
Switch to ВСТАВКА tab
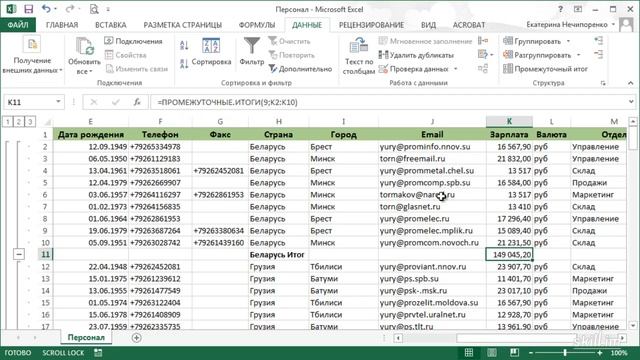111,25
